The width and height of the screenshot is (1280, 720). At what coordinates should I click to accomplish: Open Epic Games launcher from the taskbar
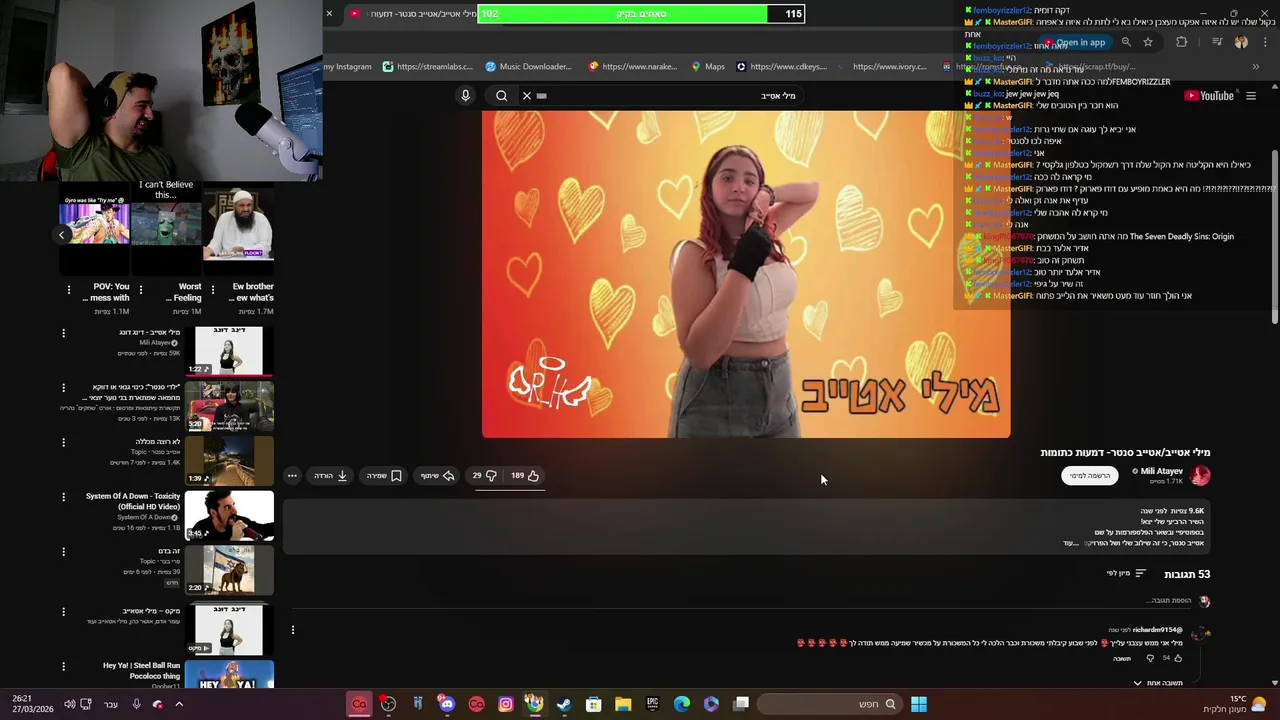coord(652,704)
